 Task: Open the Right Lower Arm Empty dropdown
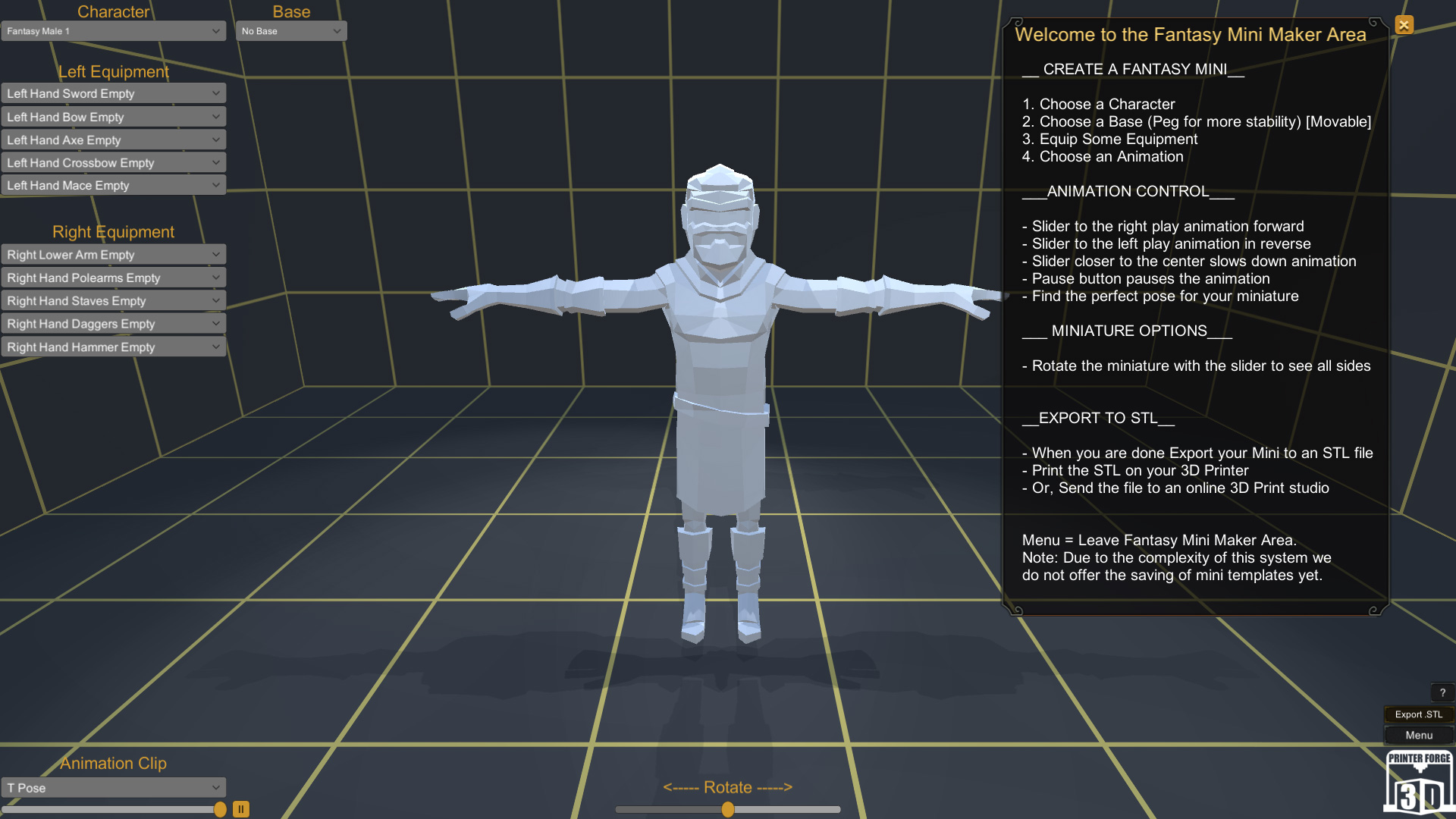114,254
